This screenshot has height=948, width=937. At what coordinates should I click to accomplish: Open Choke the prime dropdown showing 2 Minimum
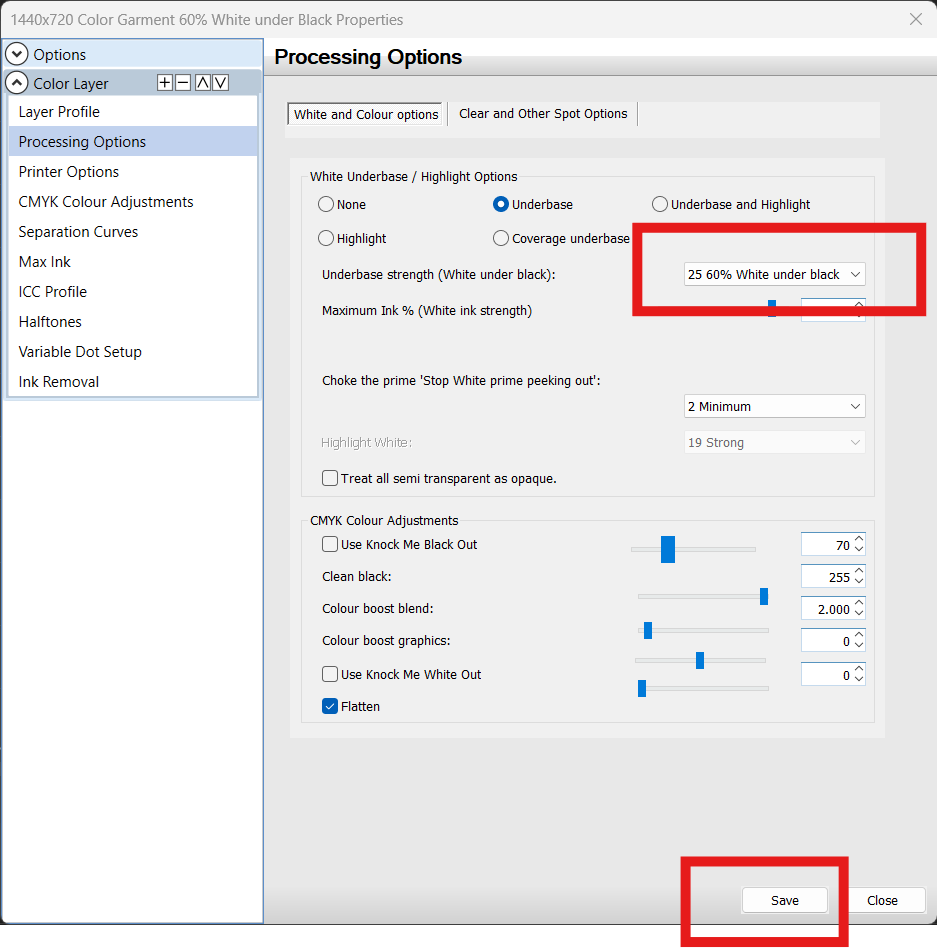pyautogui.click(x=774, y=406)
